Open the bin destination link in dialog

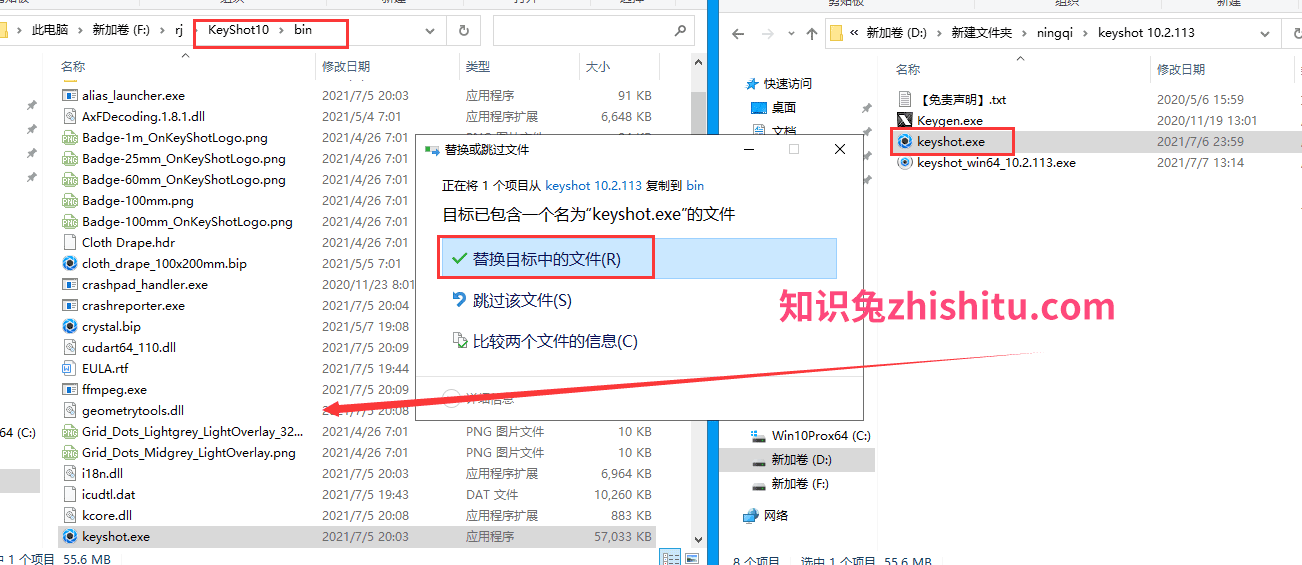tap(695, 185)
